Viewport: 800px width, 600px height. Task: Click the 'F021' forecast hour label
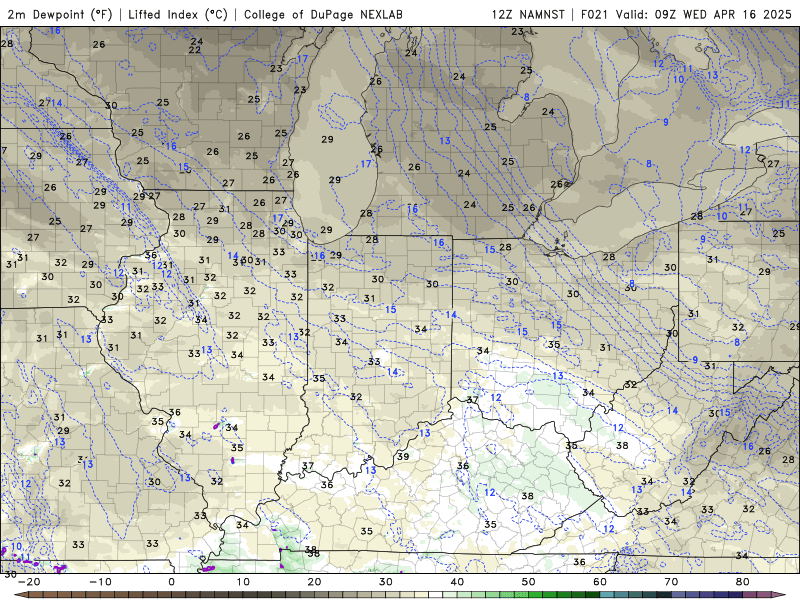pyautogui.click(x=594, y=14)
